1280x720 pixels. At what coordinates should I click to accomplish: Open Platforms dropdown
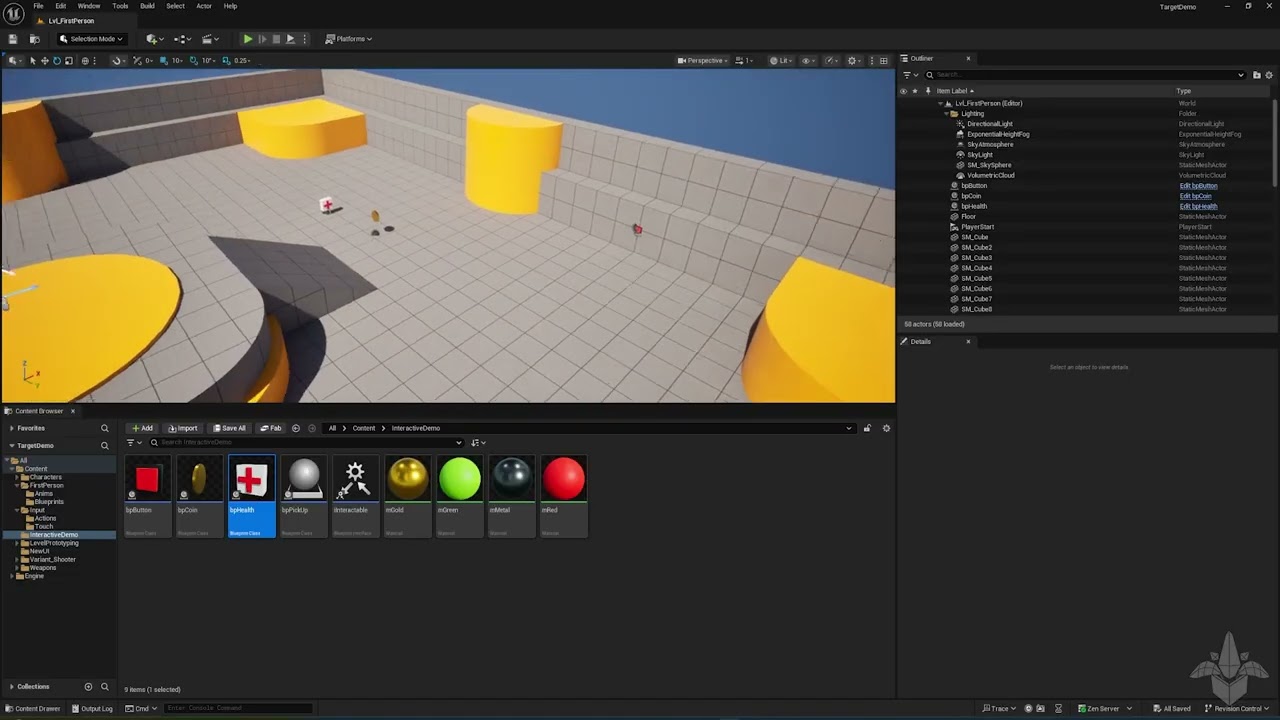point(349,39)
